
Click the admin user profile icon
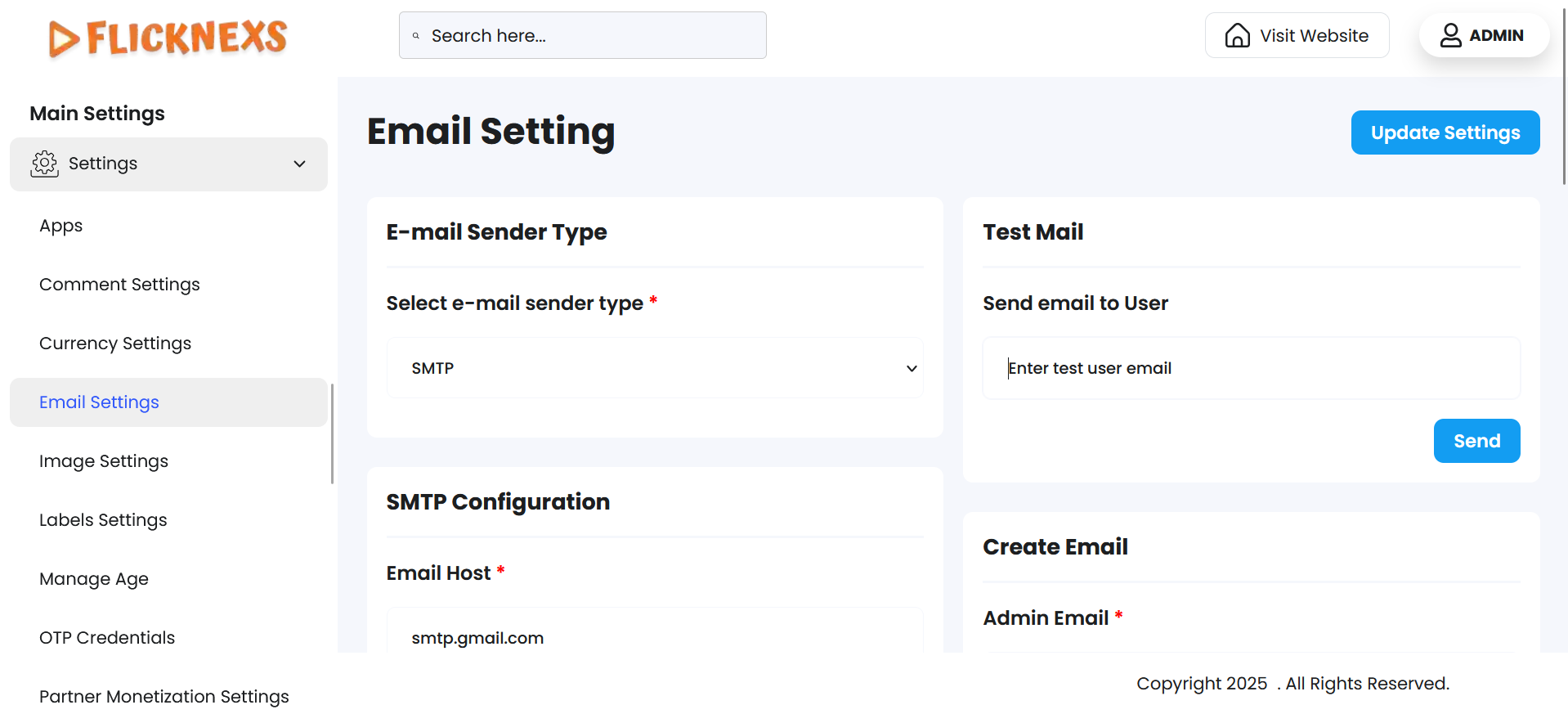click(x=1450, y=35)
